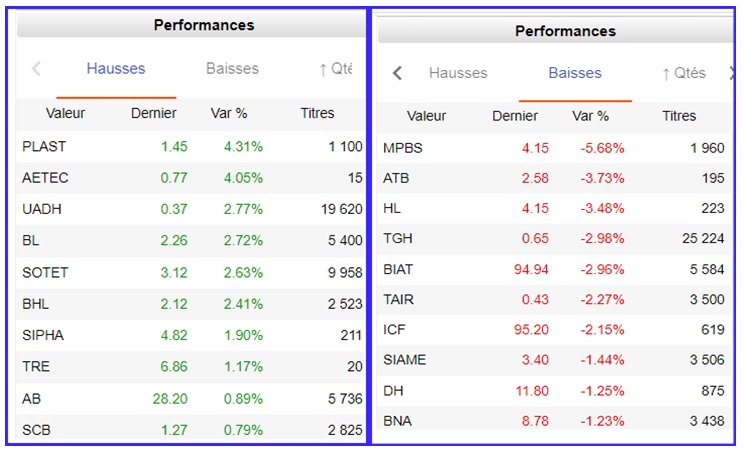Sort by Dernier column in right table
The image size is (743, 453).
[515, 116]
